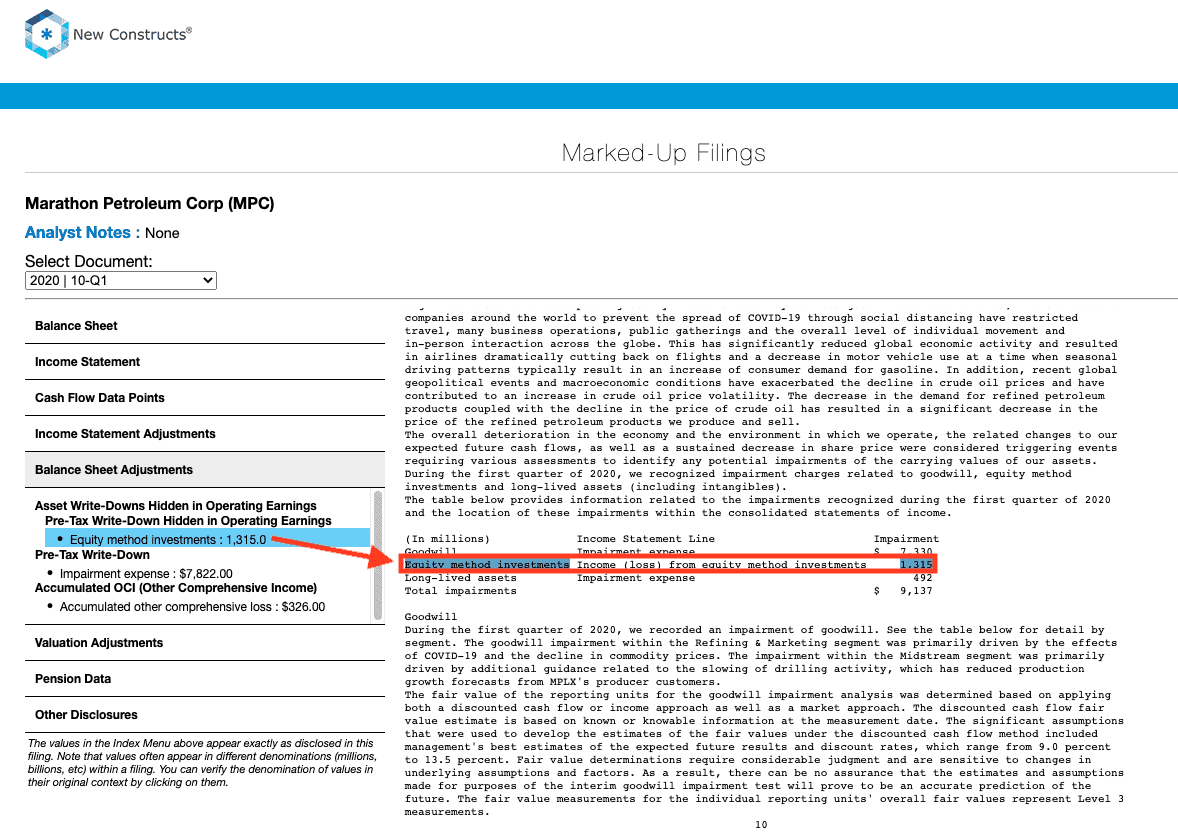
Task: Click the New Constructs brand name
Action: 132,34
